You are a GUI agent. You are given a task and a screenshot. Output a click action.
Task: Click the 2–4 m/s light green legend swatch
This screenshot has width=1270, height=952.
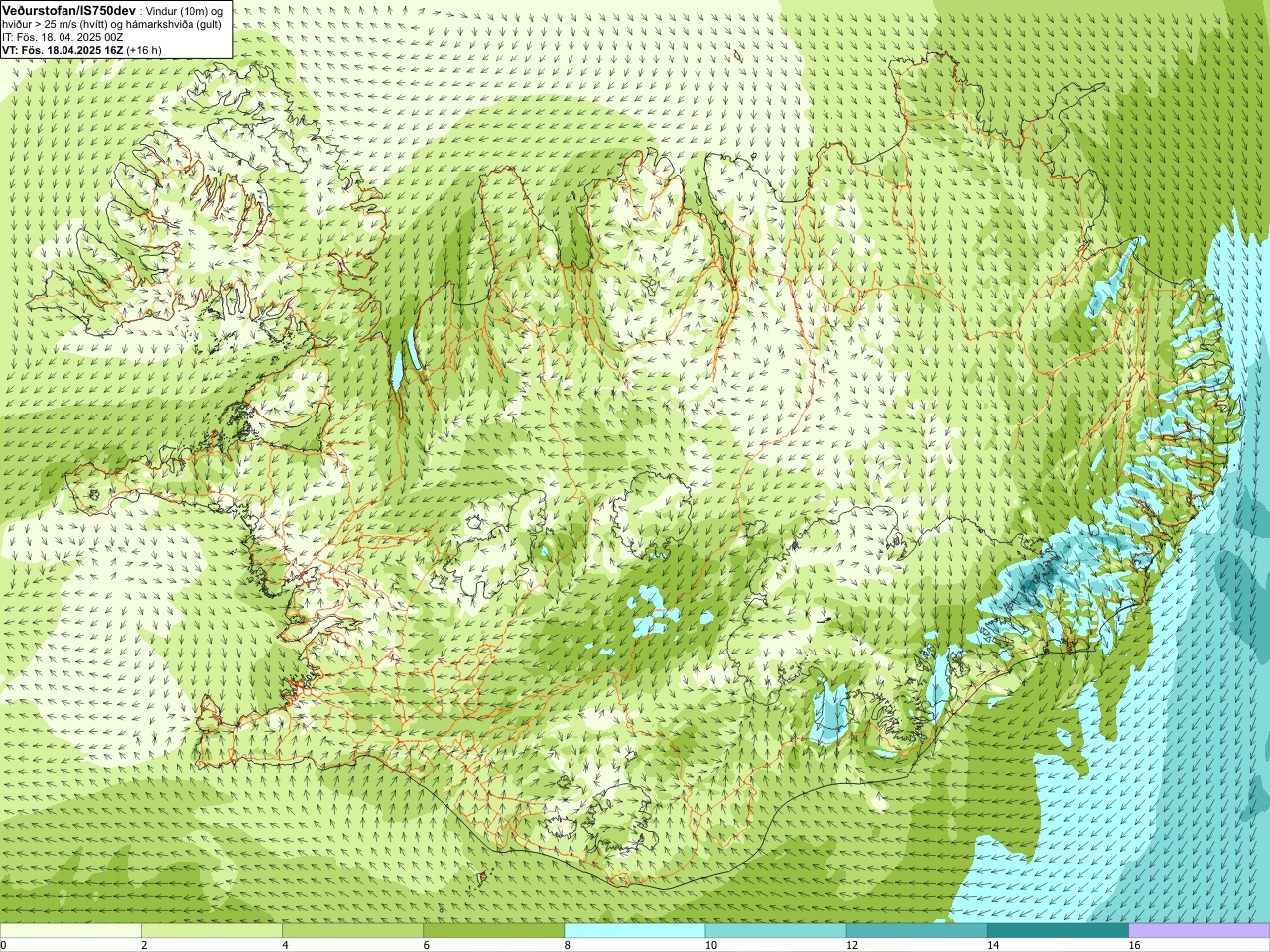tap(211, 931)
